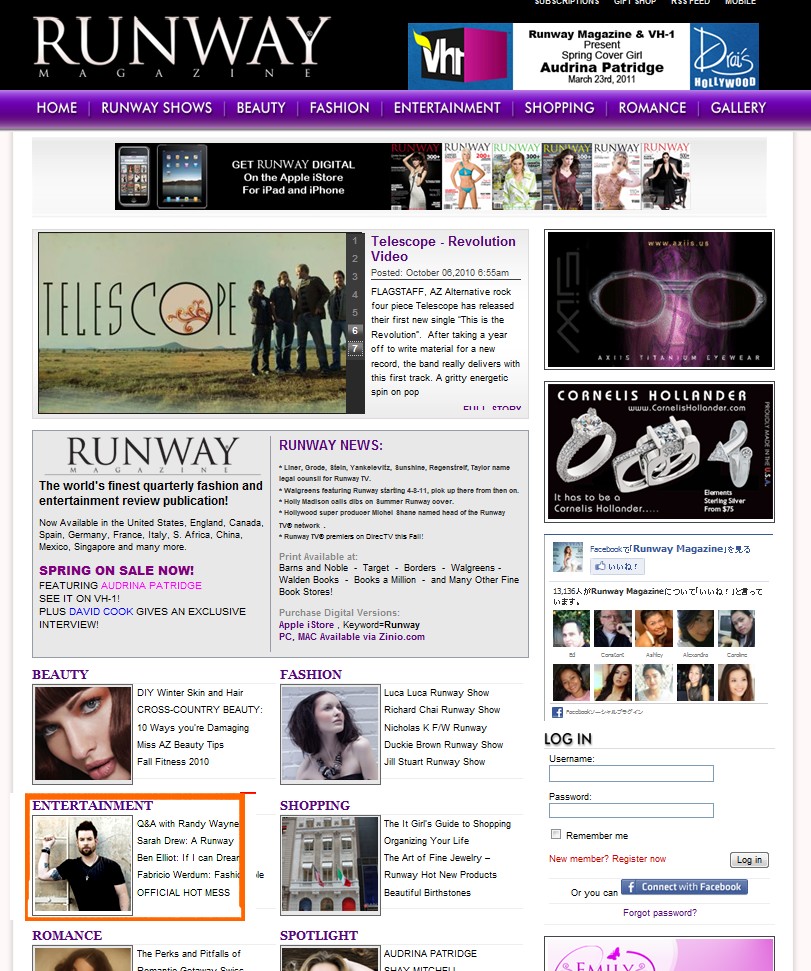Open PC, MAC Available via Zinio.com link

352,637
